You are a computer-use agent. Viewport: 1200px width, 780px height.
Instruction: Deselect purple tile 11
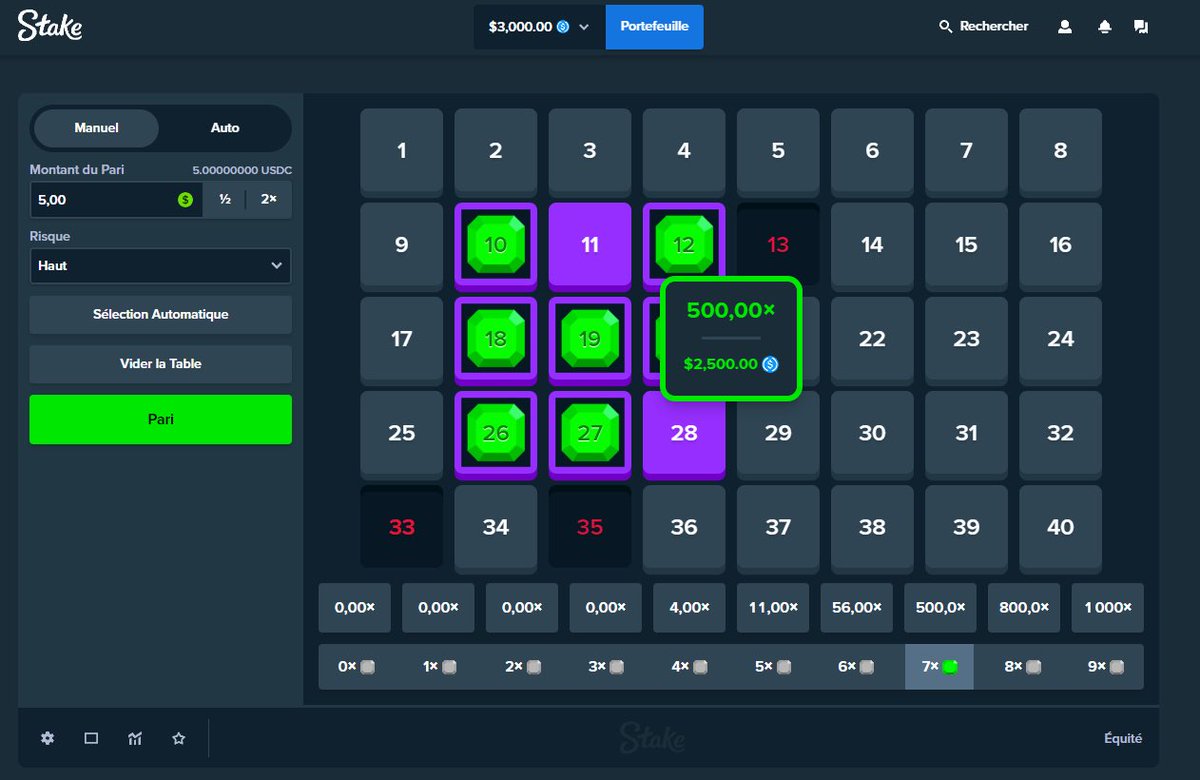[x=590, y=244]
